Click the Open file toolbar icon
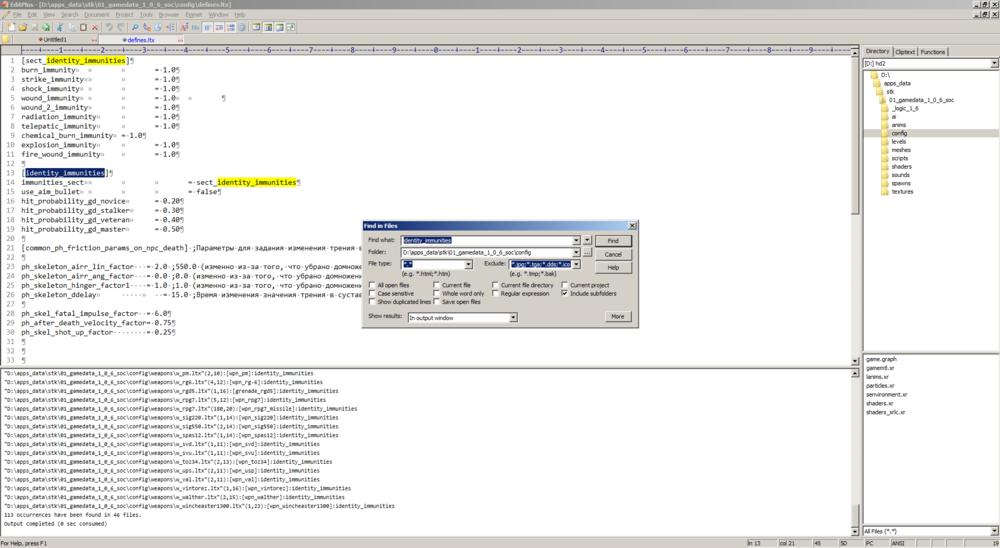1000x548 pixels. pos(21,27)
